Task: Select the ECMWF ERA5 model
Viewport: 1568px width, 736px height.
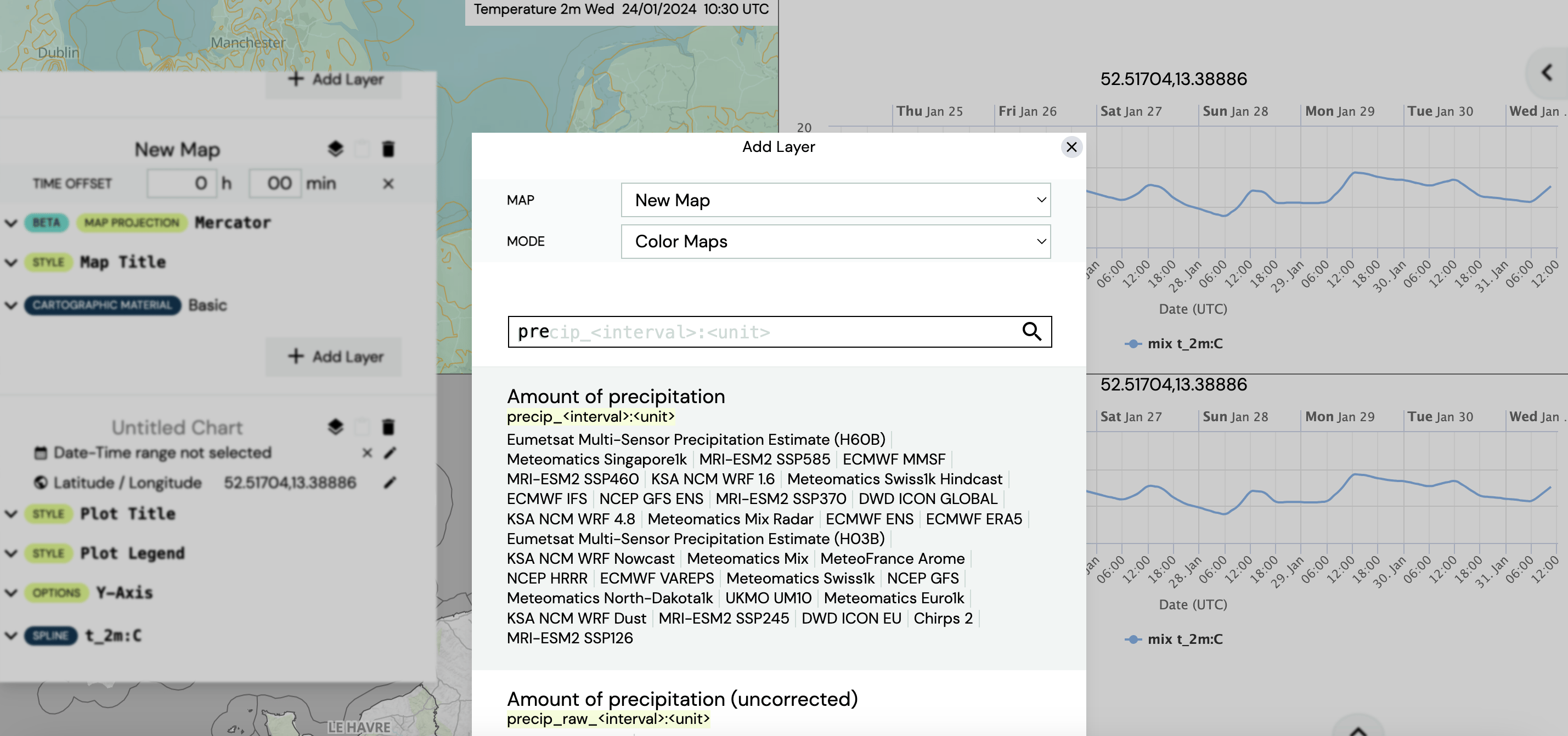Action: 973,519
